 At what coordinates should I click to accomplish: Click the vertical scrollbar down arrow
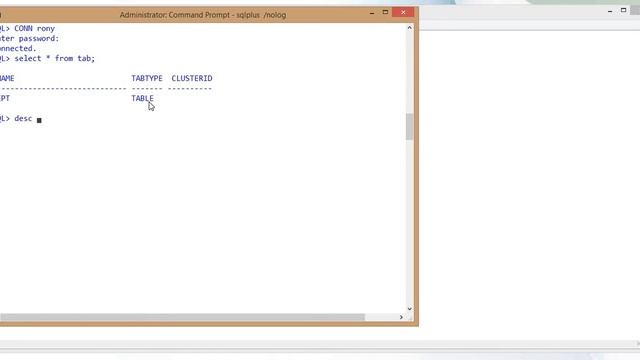click(x=409, y=309)
